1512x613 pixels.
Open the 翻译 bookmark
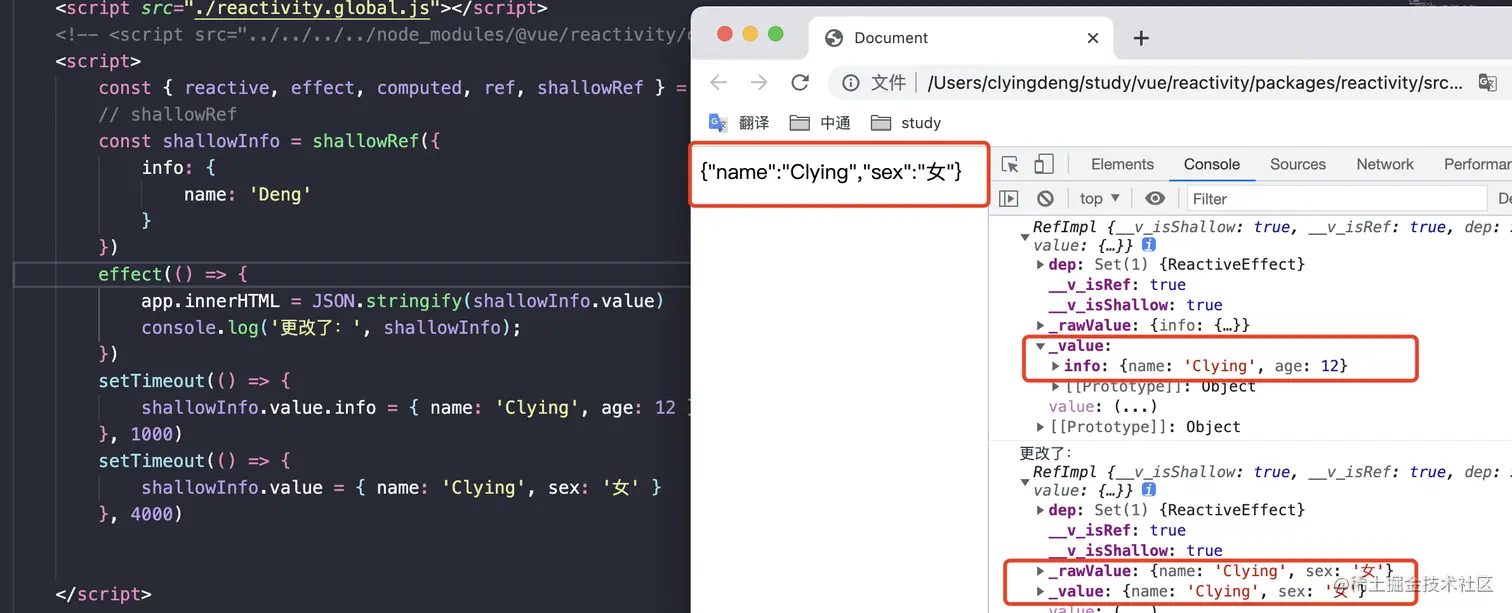[x=739, y=123]
